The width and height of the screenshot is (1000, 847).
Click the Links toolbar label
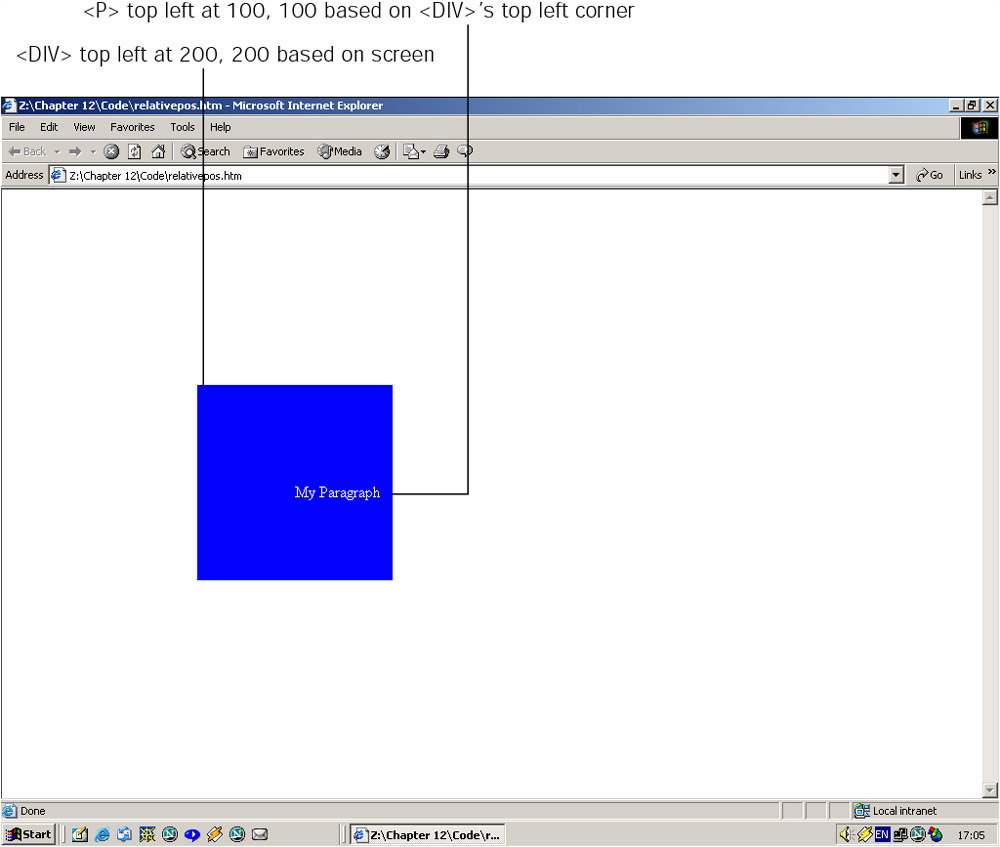point(970,175)
